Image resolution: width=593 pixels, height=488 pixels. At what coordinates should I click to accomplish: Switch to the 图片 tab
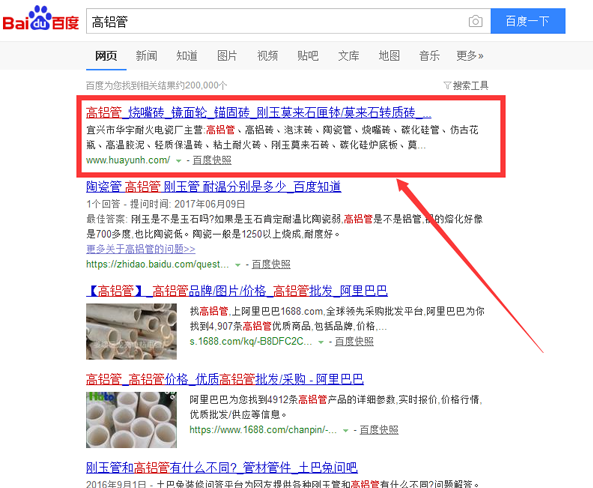pyautogui.click(x=227, y=56)
